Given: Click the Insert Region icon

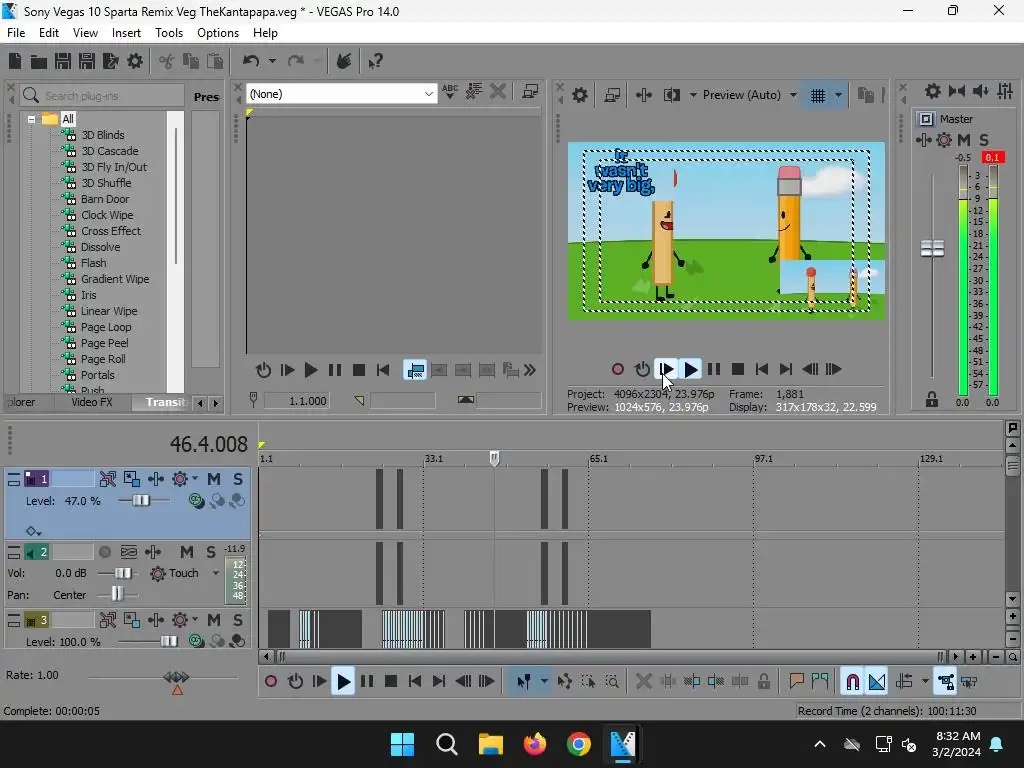Looking at the screenshot, I should pyautogui.click(x=820, y=682).
